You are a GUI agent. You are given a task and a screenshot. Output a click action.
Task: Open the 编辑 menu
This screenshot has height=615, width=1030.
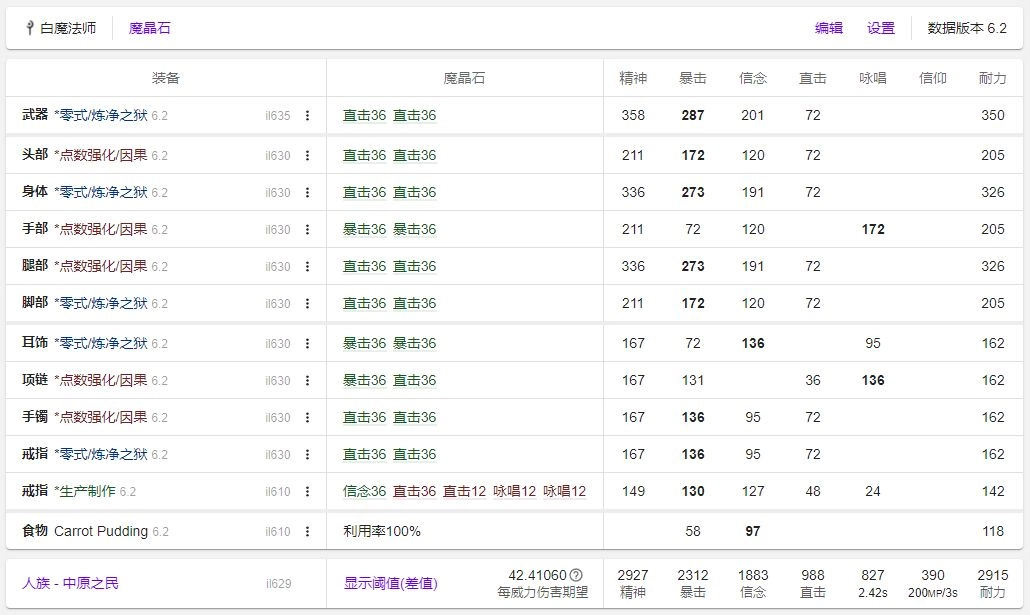point(829,28)
